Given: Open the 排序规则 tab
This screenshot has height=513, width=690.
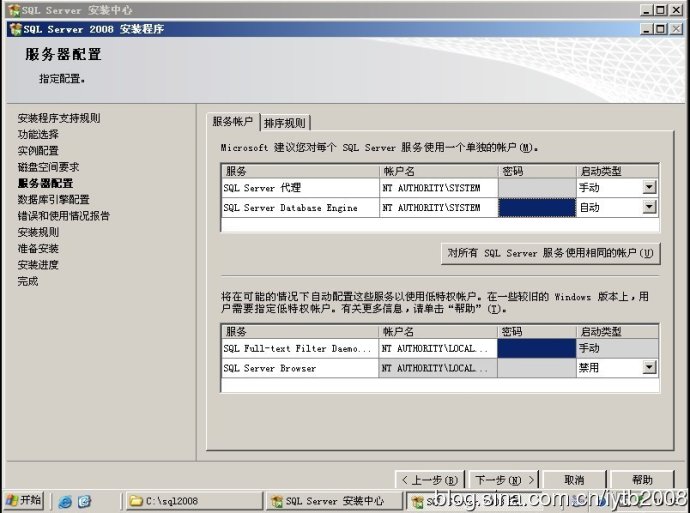Looking at the screenshot, I should (x=285, y=123).
